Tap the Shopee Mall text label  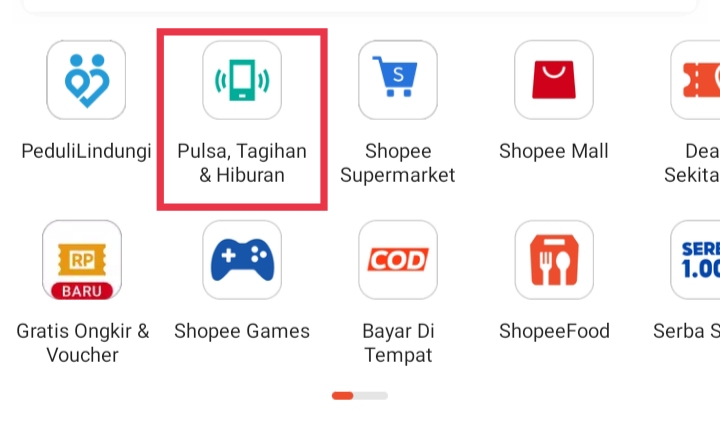click(554, 151)
